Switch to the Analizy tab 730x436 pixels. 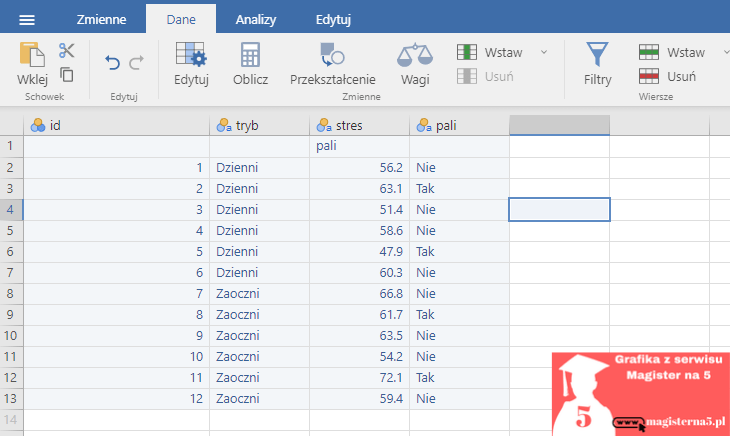[256, 19]
